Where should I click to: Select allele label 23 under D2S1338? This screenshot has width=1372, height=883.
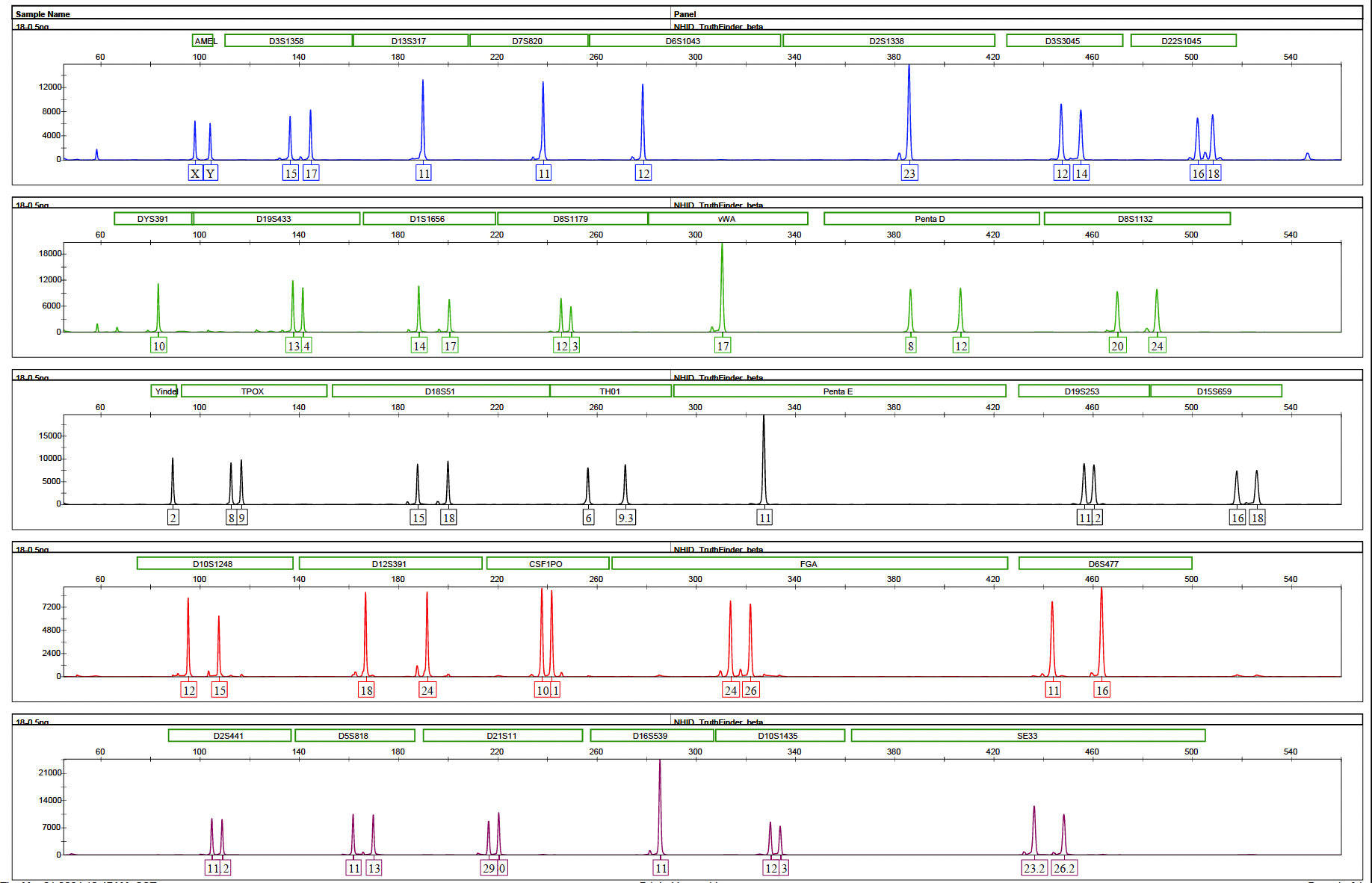click(x=909, y=173)
